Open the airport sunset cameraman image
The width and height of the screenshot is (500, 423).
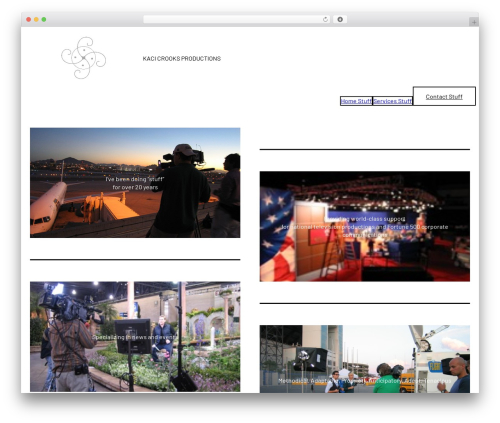click(135, 183)
